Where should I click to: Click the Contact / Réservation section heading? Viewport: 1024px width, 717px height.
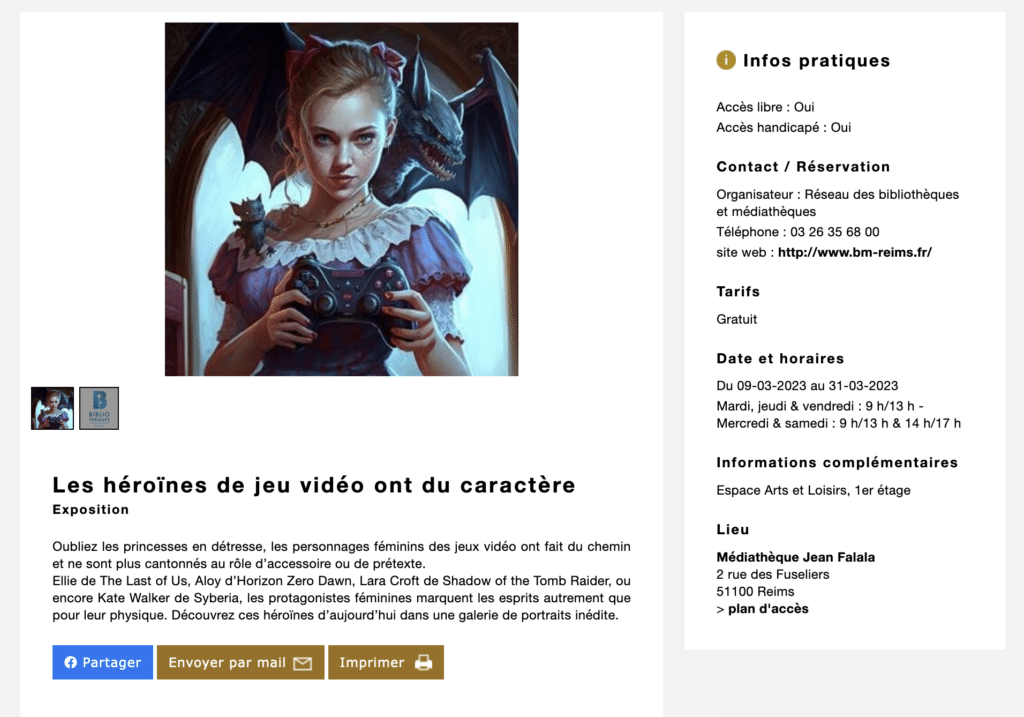point(803,167)
